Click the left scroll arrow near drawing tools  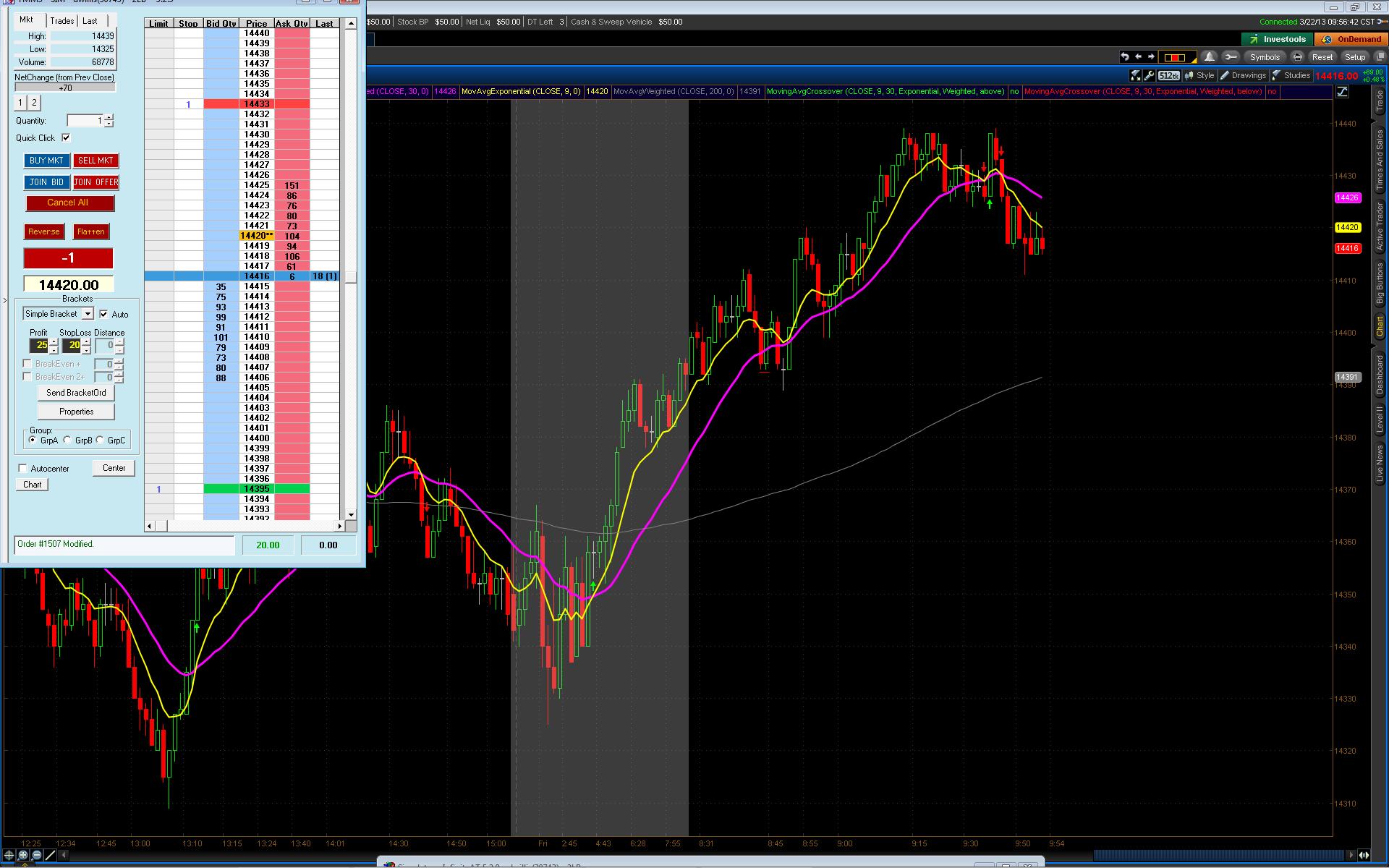(64, 855)
